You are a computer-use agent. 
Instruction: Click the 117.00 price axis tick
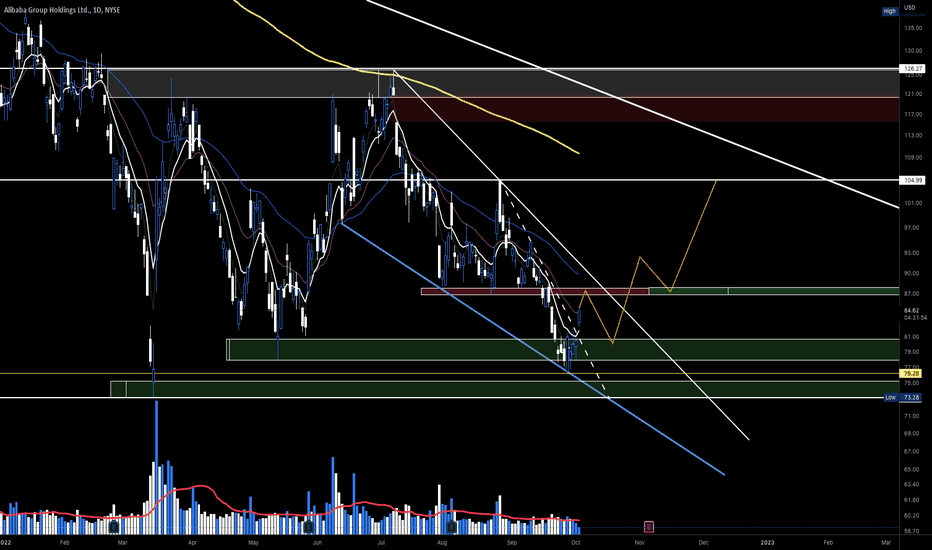pyautogui.click(x=912, y=114)
